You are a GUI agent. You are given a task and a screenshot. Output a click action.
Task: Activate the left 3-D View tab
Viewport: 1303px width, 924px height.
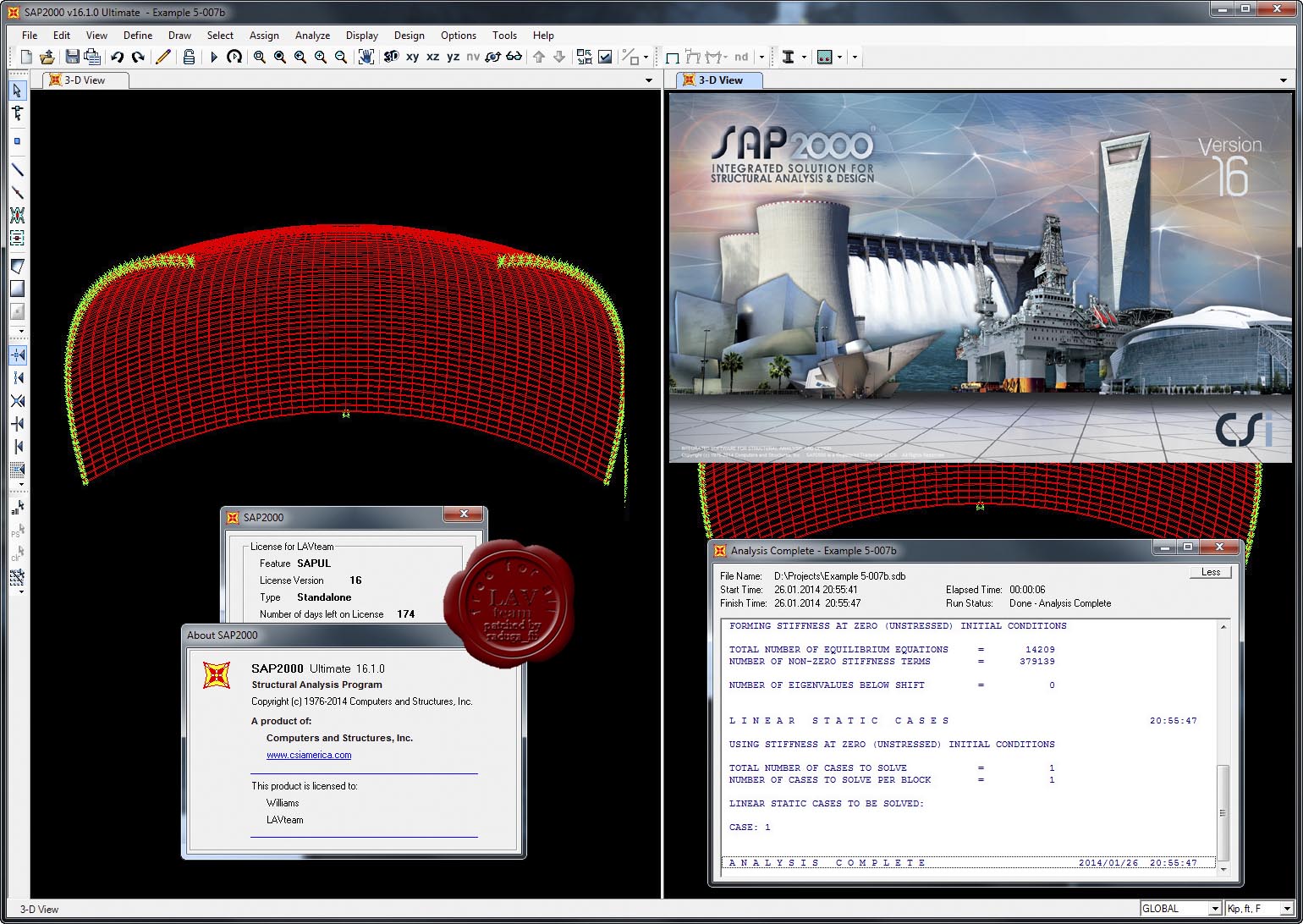(x=85, y=80)
